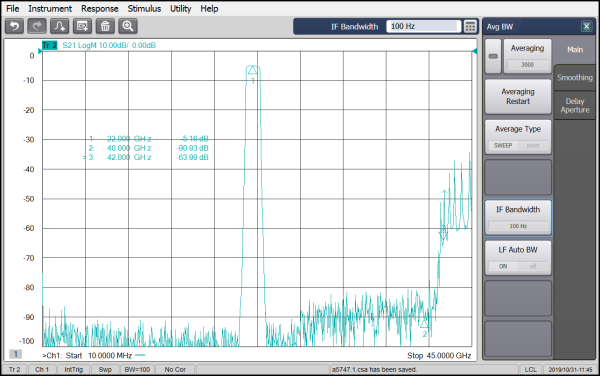Image resolution: width=600 pixels, height=376 pixels.
Task: Click the IF Bandwidth 100 Hz input field
Action: pyautogui.click(x=423, y=26)
